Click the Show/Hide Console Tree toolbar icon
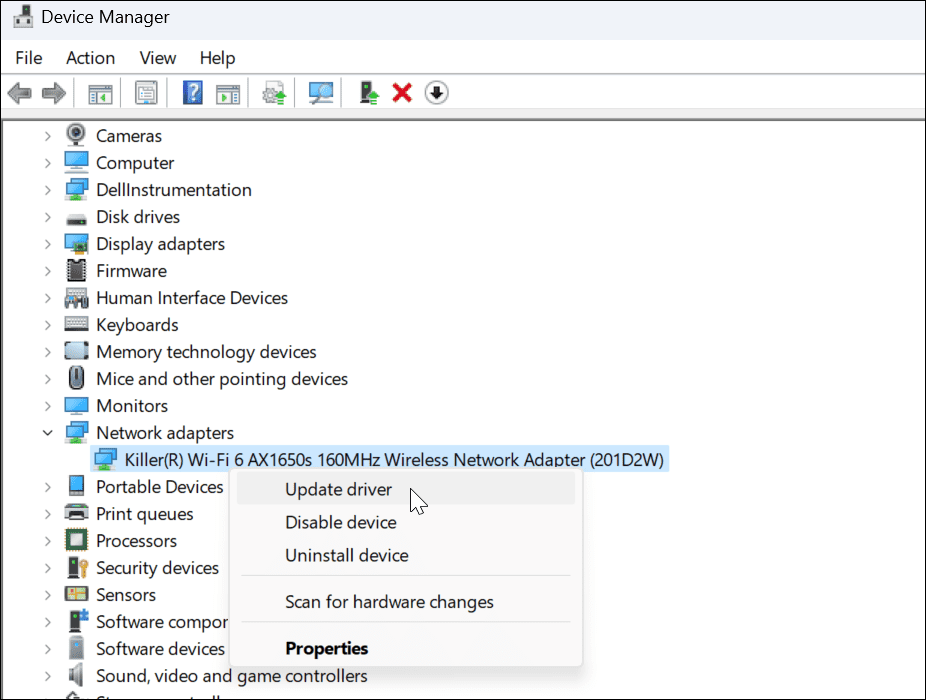Image resolution: width=926 pixels, height=700 pixels. pos(101,92)
